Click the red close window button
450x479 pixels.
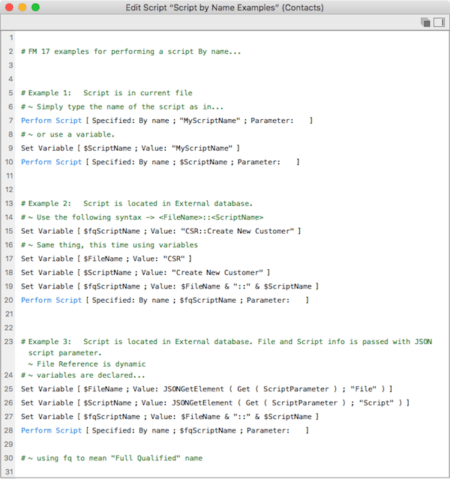[x=9, y=7]
